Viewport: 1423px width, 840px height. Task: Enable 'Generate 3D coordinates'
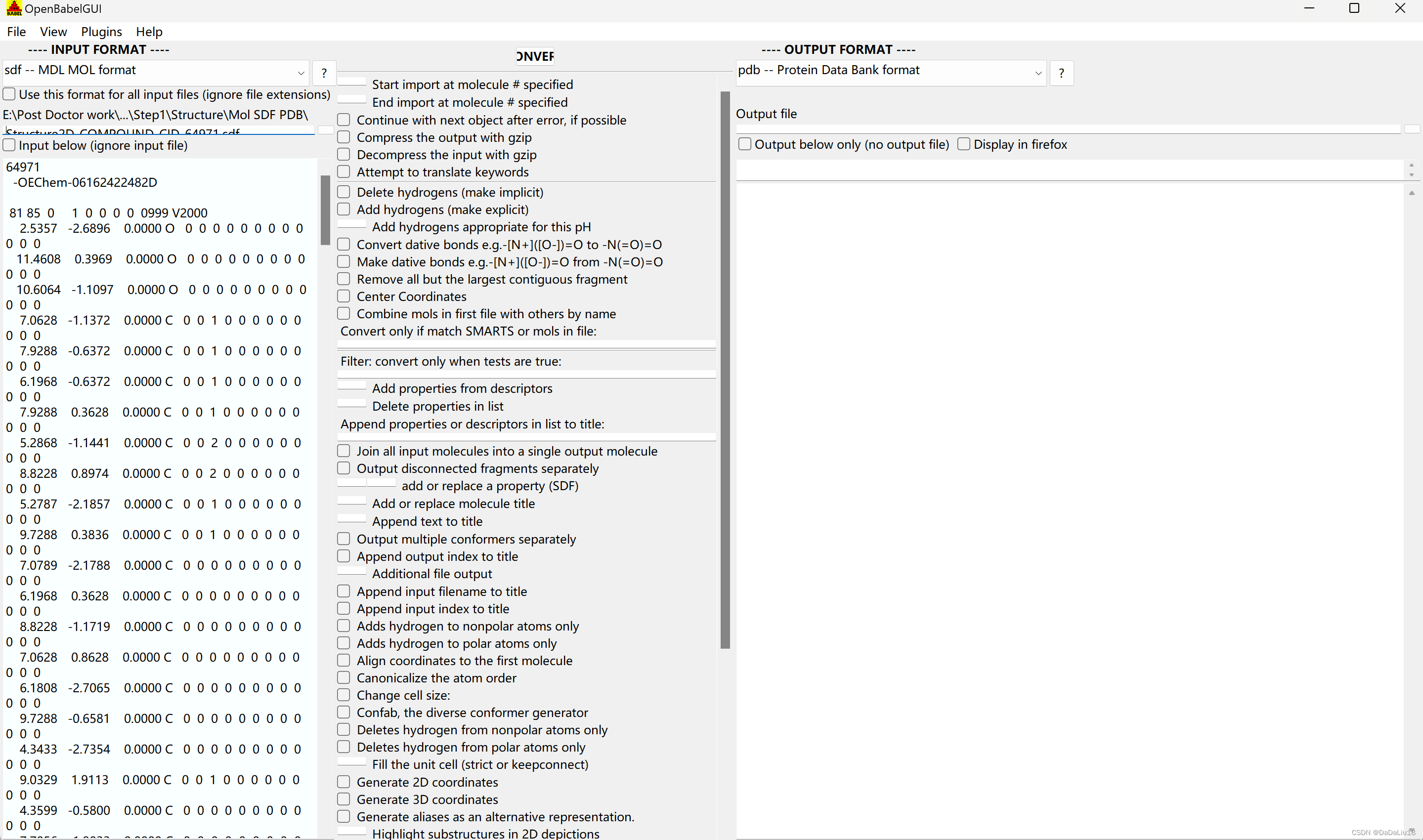point(344,798)
